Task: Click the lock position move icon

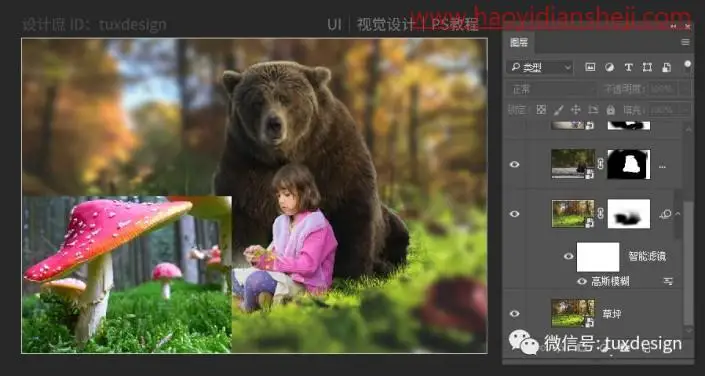Action: 576,109
